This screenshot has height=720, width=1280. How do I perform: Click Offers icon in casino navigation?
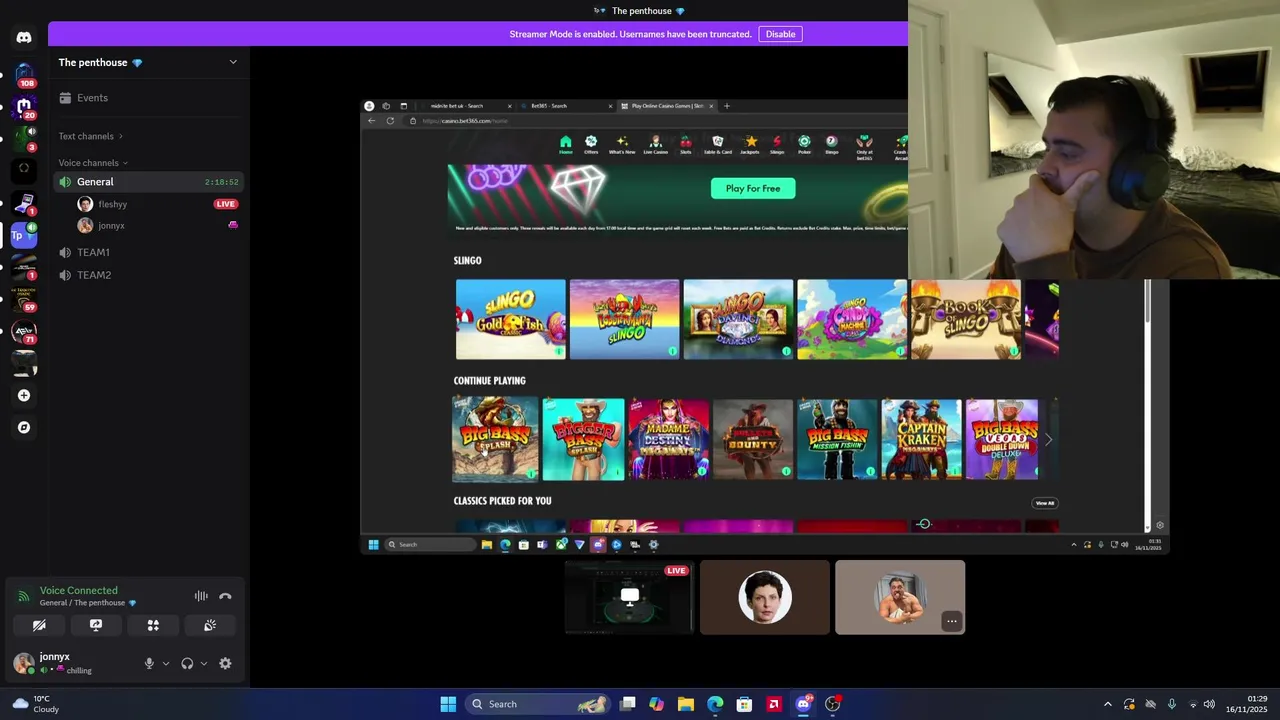(591, 145)
